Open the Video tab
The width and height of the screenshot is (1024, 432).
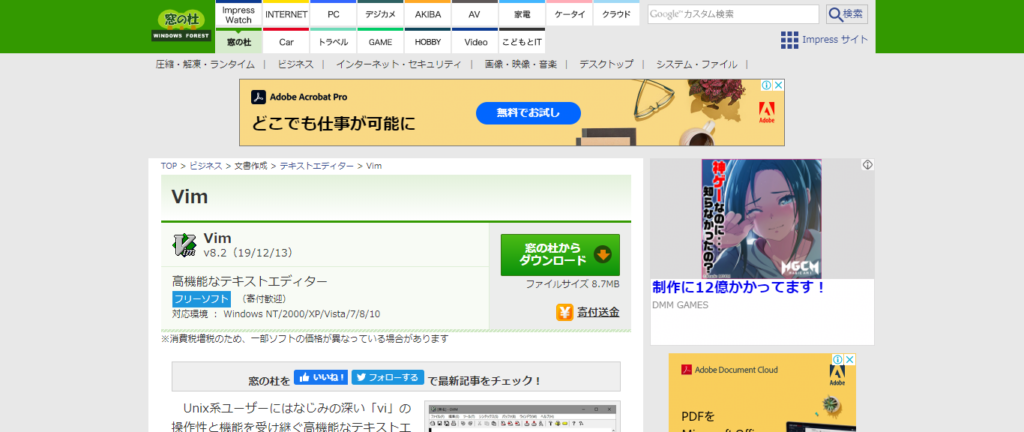coord(476,42)
